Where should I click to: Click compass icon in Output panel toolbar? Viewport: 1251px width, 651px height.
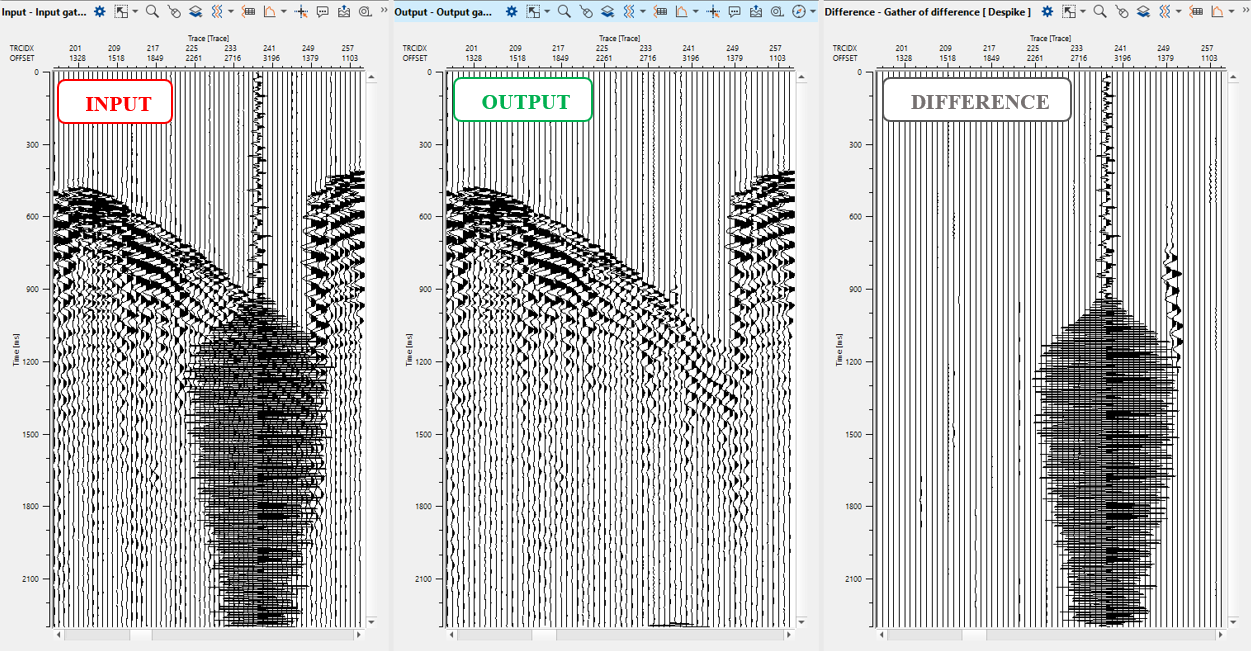(x=798, y=12)
